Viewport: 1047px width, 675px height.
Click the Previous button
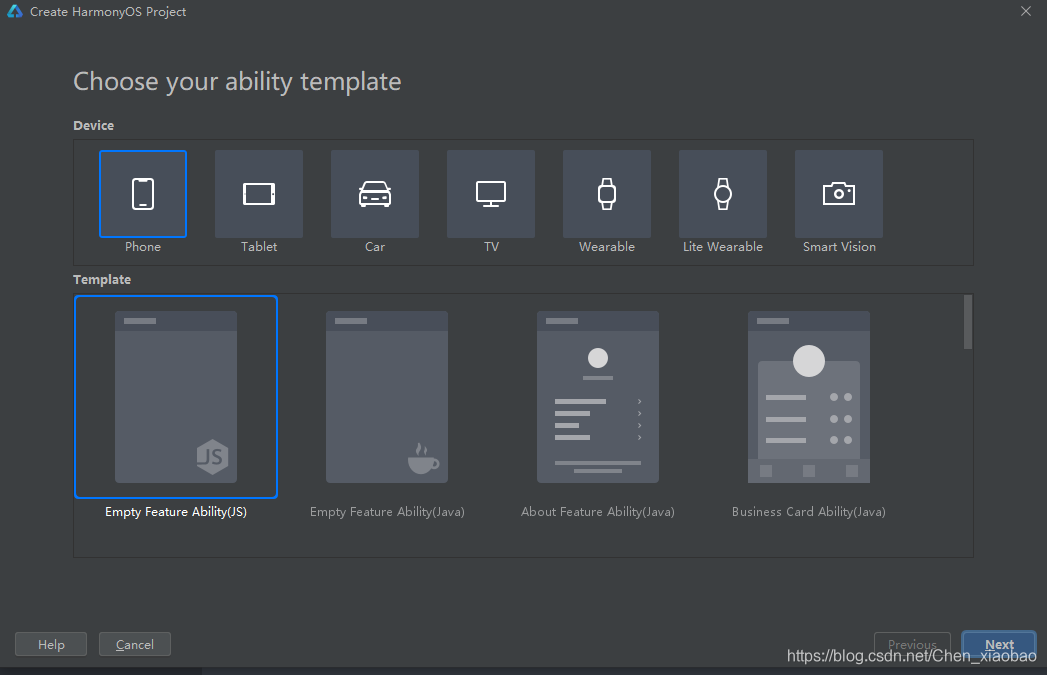pyautogui.click(x=912, y=644)
